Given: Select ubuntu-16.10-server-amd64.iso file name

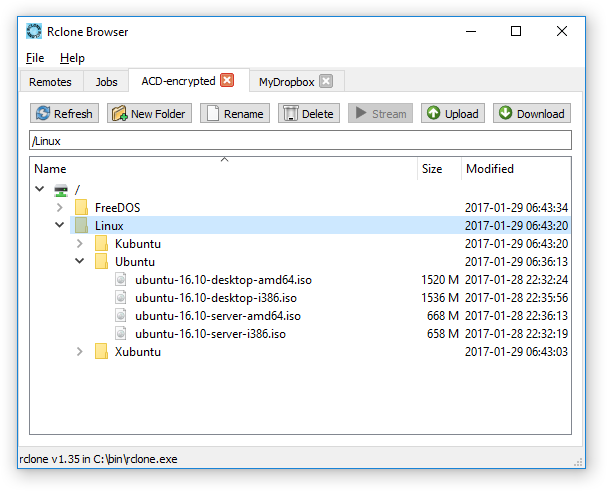Looking at the screenshot, I should coord(218,316).
